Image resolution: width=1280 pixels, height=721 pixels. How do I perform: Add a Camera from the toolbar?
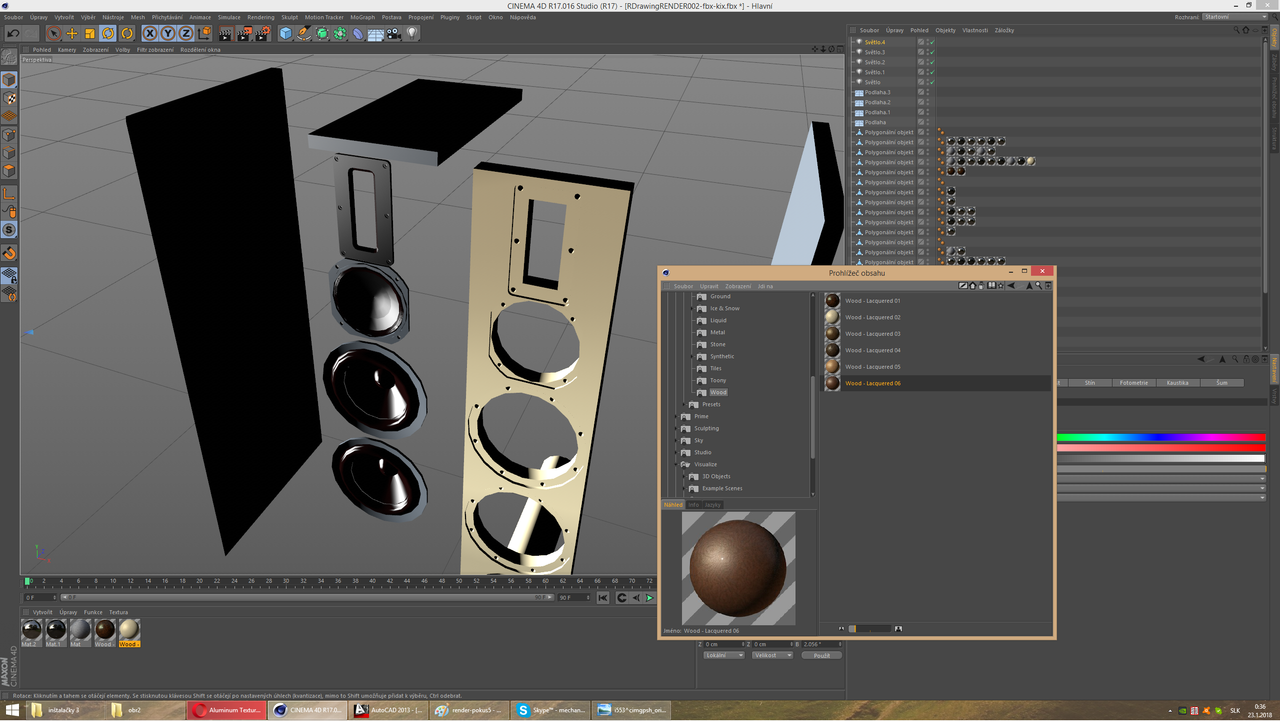tap(393, 33)
